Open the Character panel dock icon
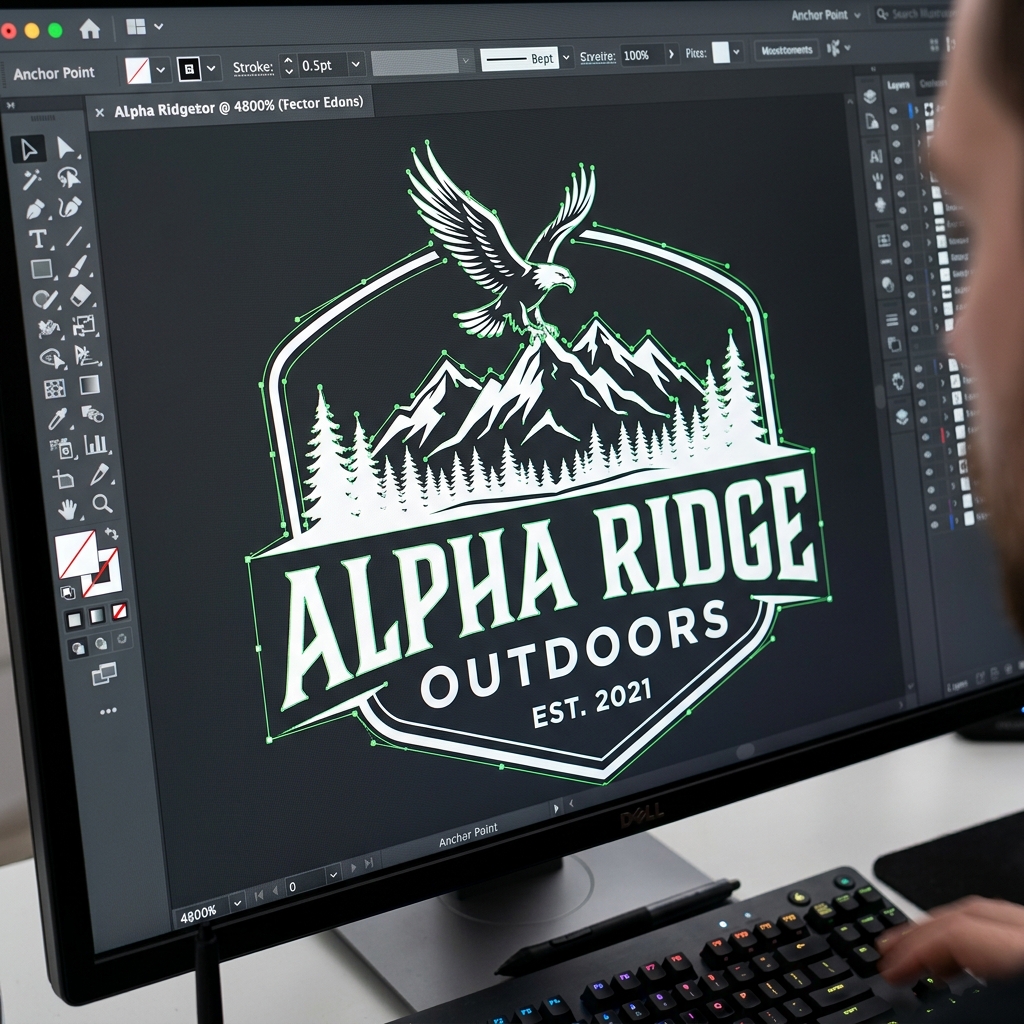Screen dimensions: 1024x1024 click(876, 156)
